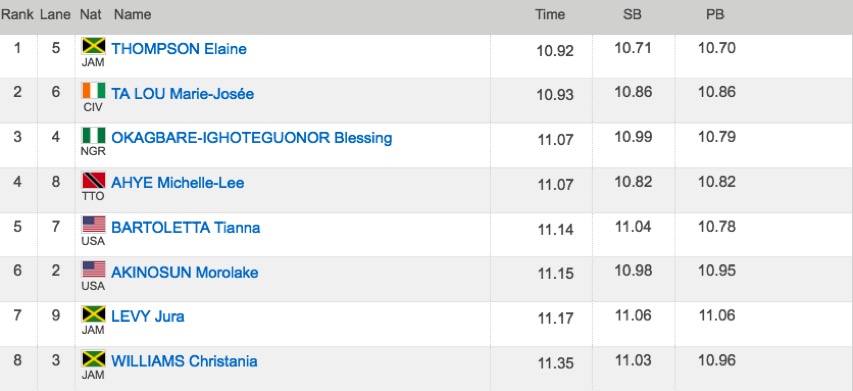Click the Jamaica flag beside LEVY Jura
Viewport: 853px width, 391px height.
(94, 314)
